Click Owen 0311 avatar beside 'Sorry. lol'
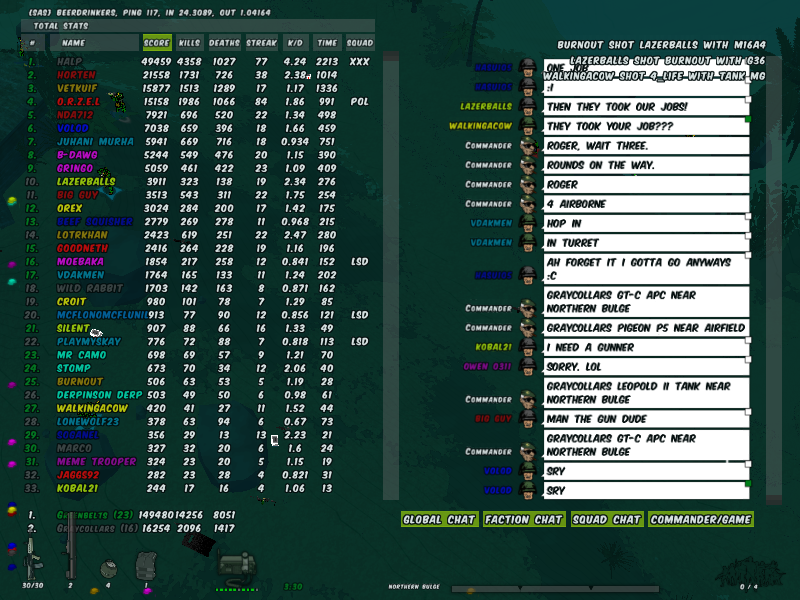The height and width of the screenshot is (600, 800). [x=528, y=366]
